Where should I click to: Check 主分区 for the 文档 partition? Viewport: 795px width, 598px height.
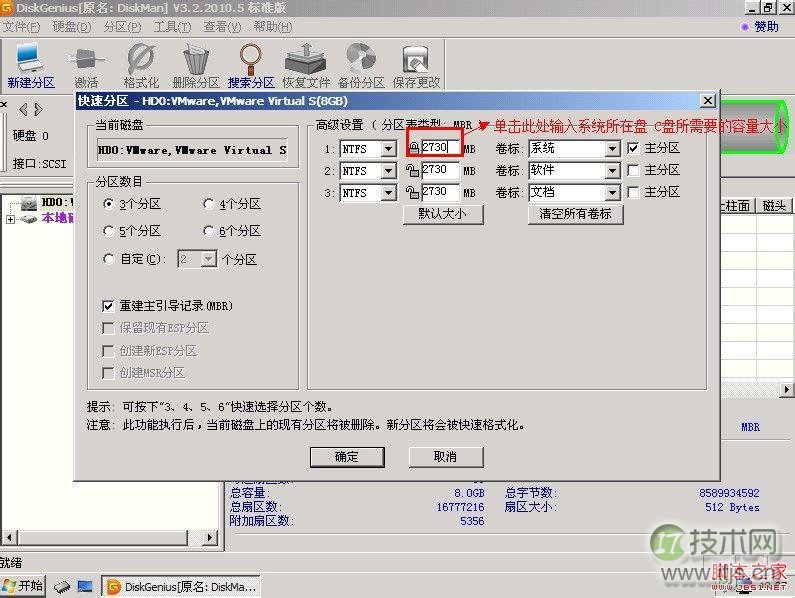(633, 192)
